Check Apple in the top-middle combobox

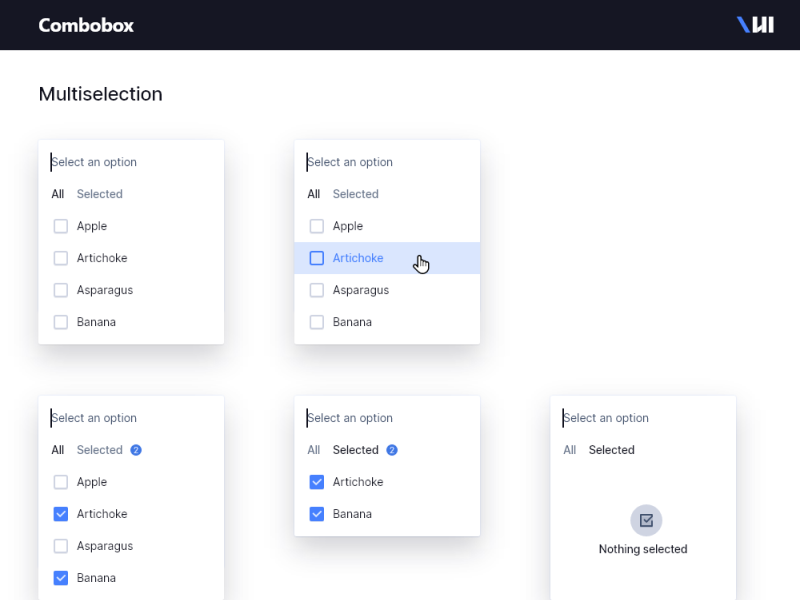point(317,226)
